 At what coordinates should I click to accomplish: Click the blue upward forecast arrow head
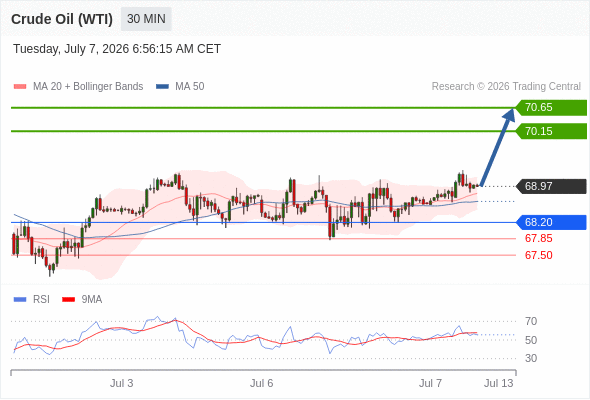pyautogui.click(x=509, y=114)
